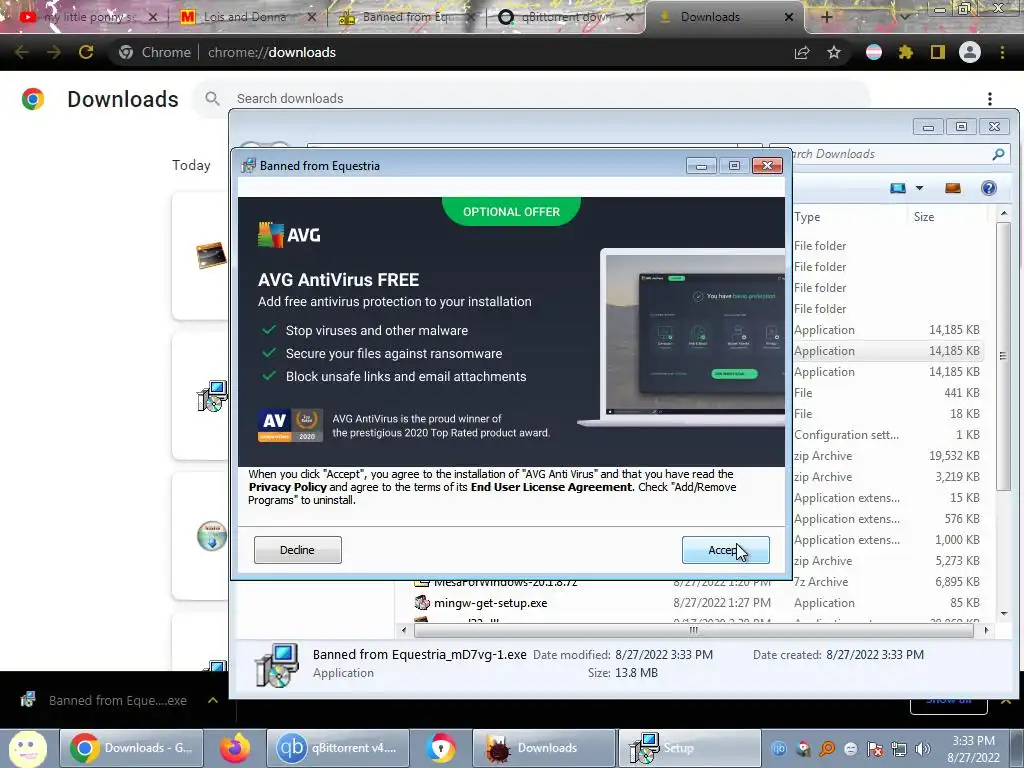The image size is (1024, 768).
Task: Click the share page icon in the address bar
Action: point(802,52)
